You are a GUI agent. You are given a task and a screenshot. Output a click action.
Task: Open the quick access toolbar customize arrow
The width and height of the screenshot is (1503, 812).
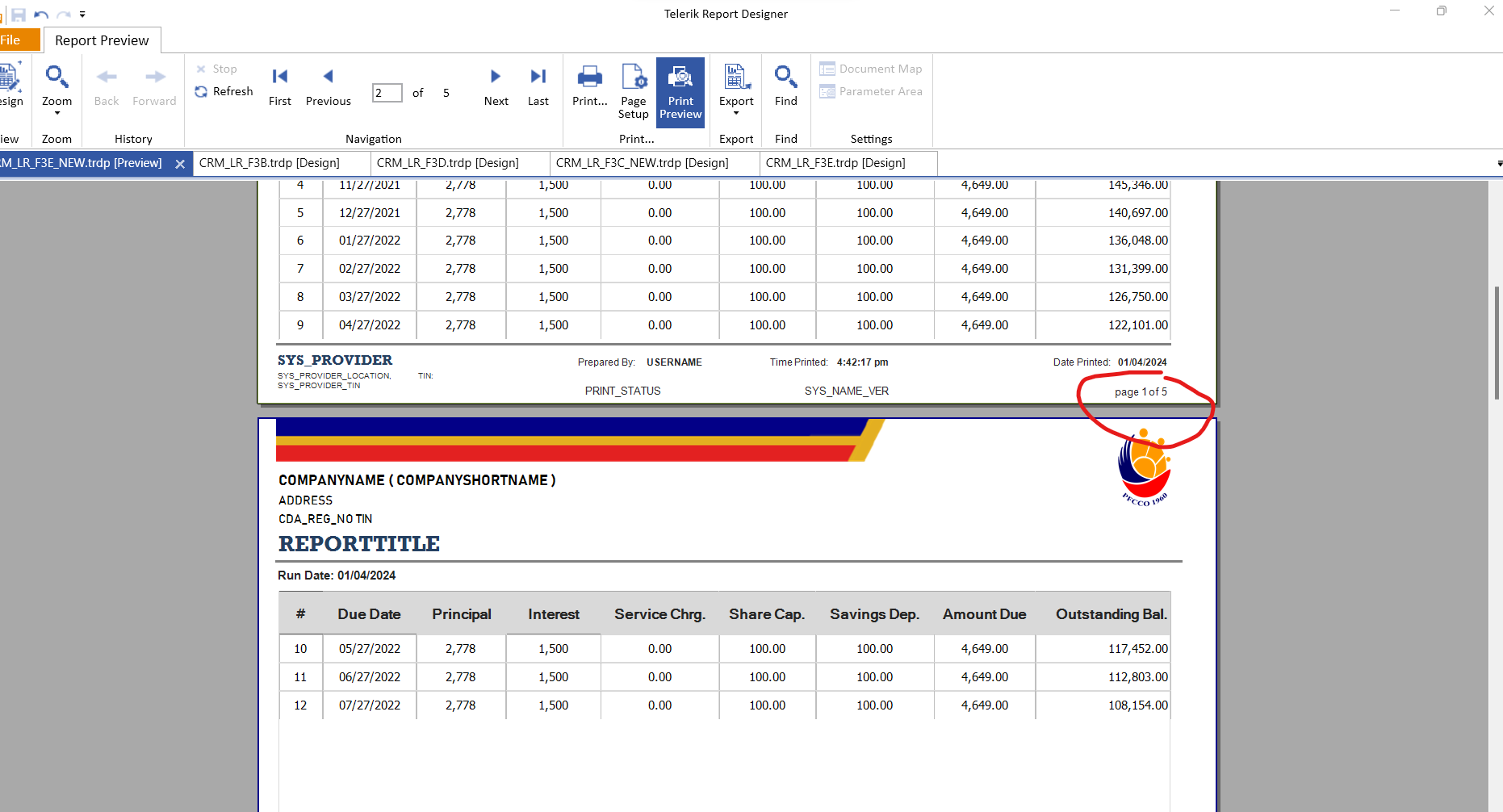(82, 15)
